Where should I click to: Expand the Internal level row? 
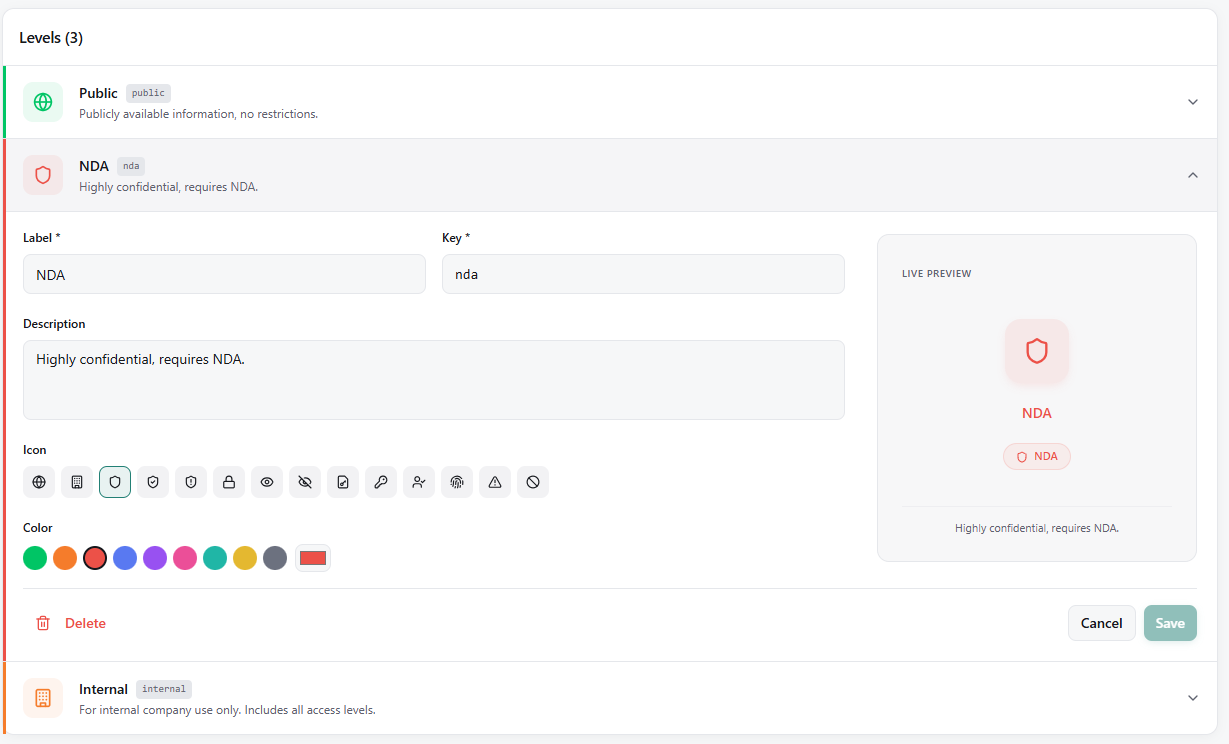click(1192, 698)
